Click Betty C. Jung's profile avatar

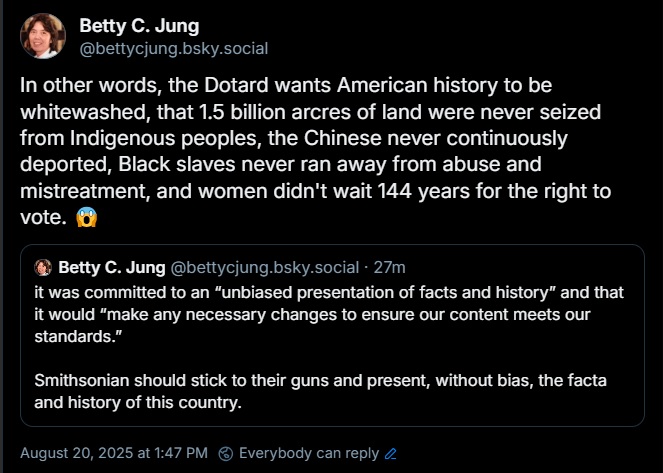[x=43, y=36]
